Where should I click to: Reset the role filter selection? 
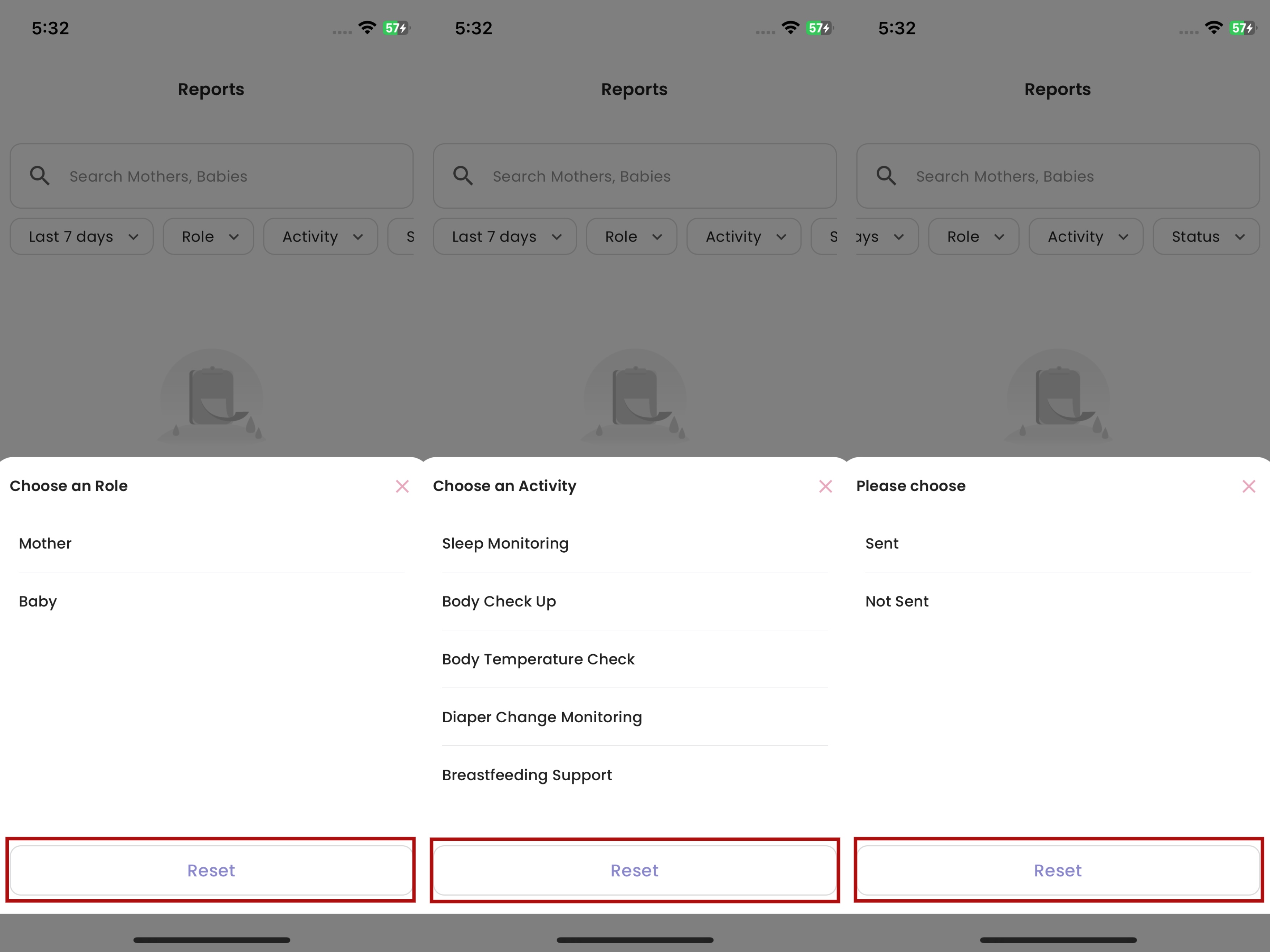coord(211,870)
